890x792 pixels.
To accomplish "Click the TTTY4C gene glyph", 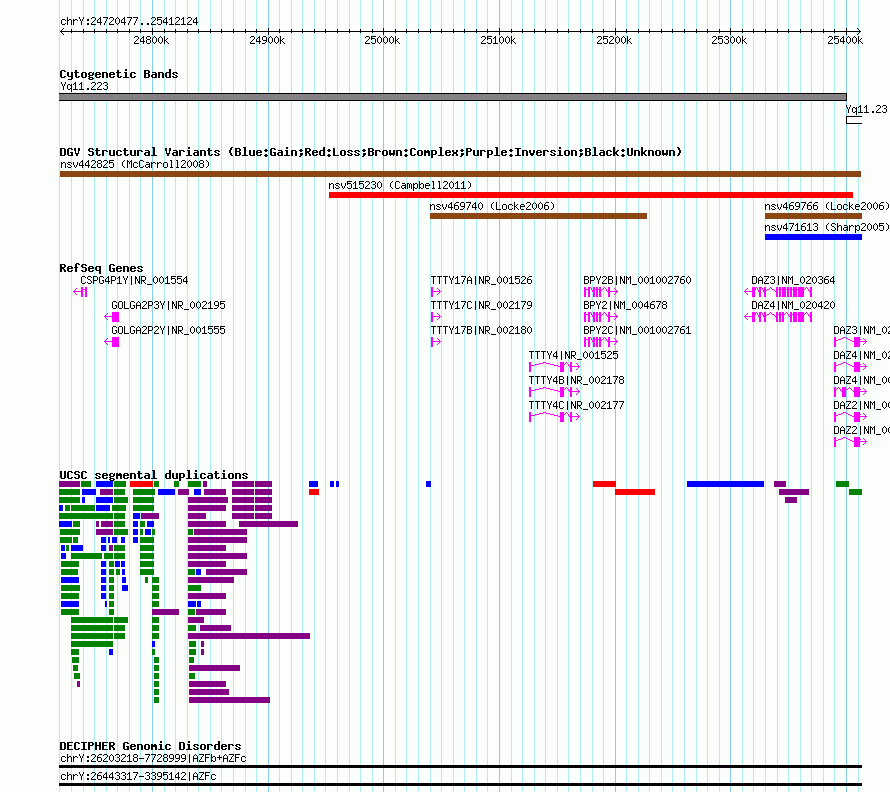I will click(x=554, y=417).
